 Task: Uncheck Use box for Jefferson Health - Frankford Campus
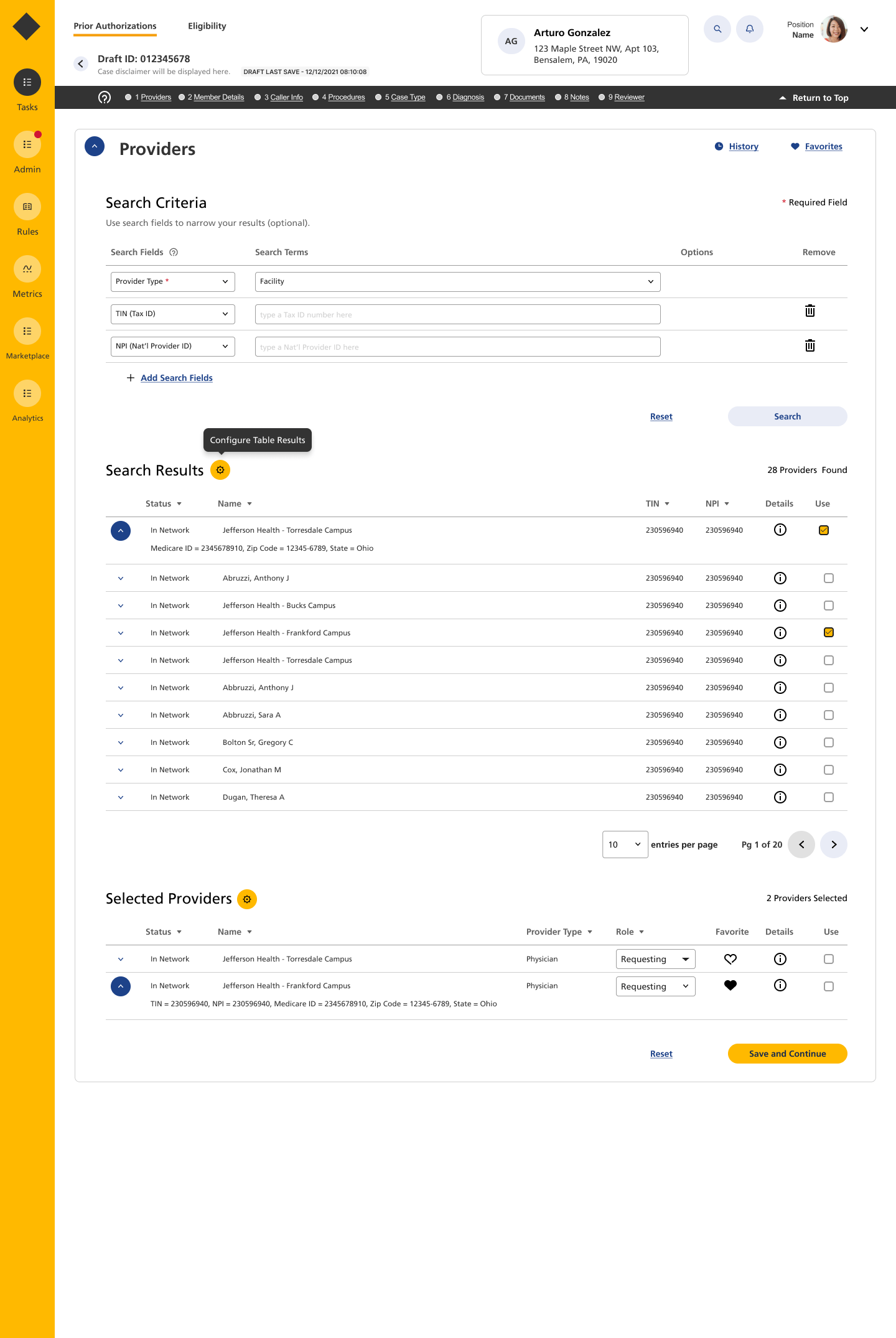[828, 633]
